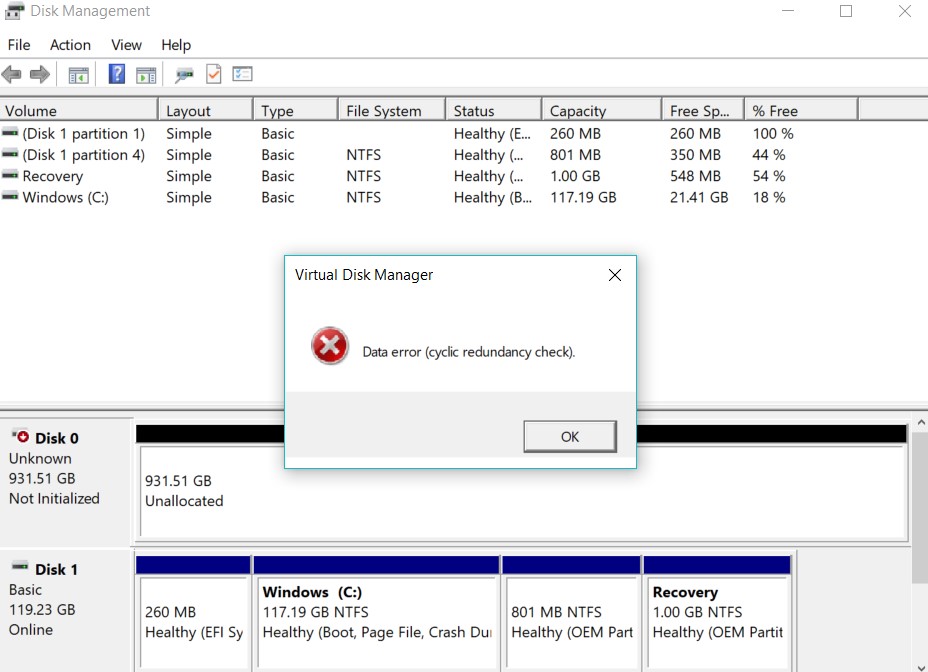Click the vertical scrollbar thumb in disk pane
The width and height of the screenshot is (928, 672).
920,507
